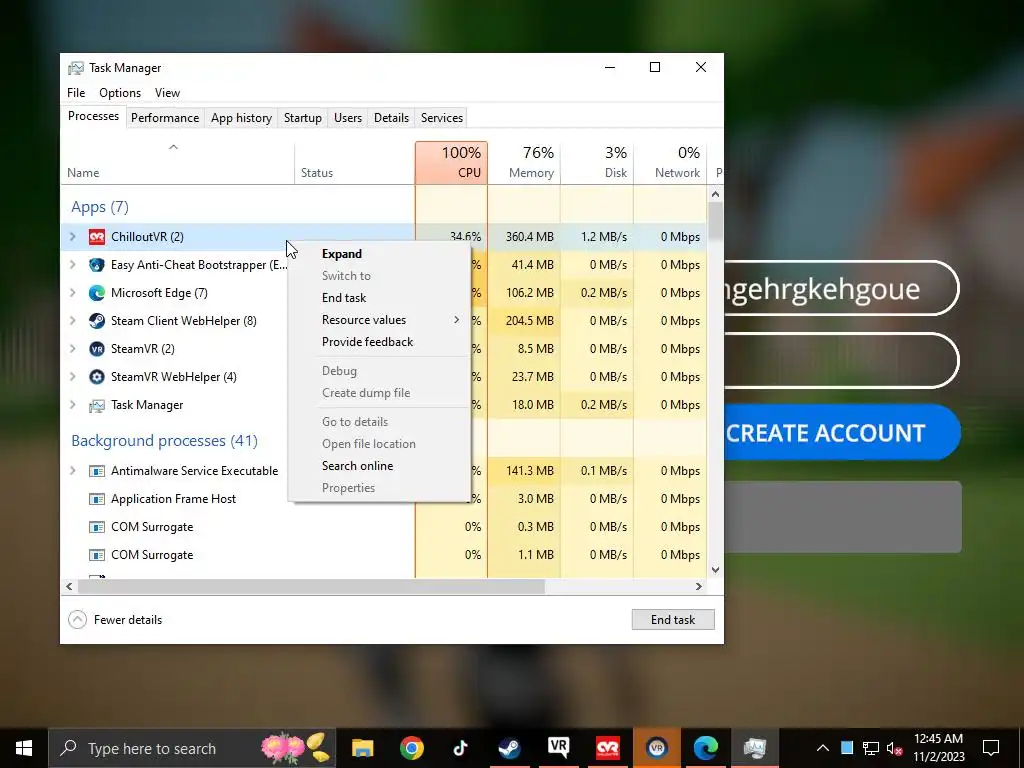Screen dimensions: 1024x768
Task: Click the Application Frame Host icon
Action: coord(97,499)
